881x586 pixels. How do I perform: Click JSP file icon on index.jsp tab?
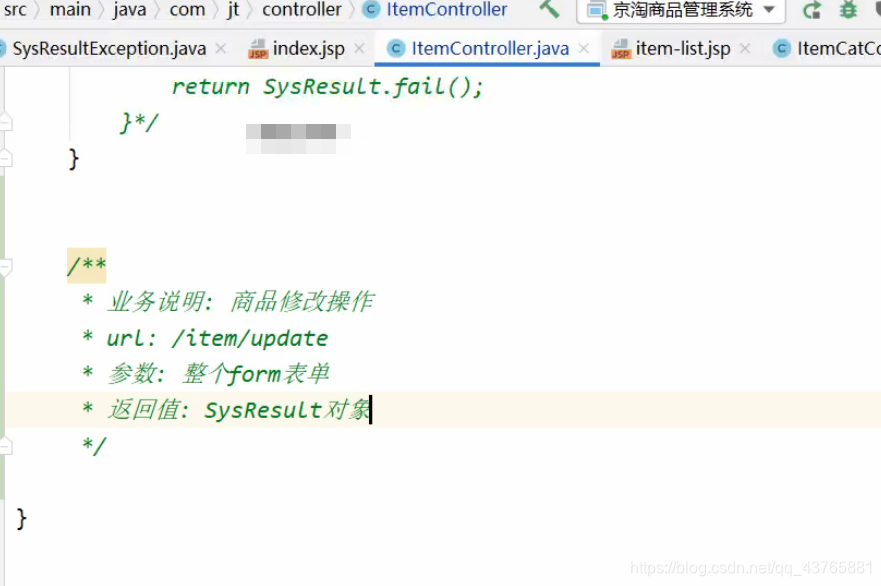[x=257, y=49]
